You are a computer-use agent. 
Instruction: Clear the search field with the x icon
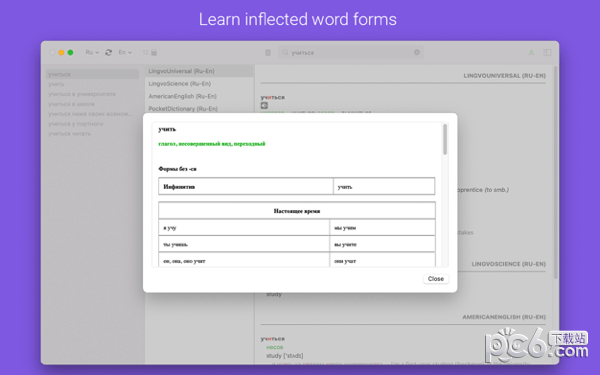tap(417, 52)
